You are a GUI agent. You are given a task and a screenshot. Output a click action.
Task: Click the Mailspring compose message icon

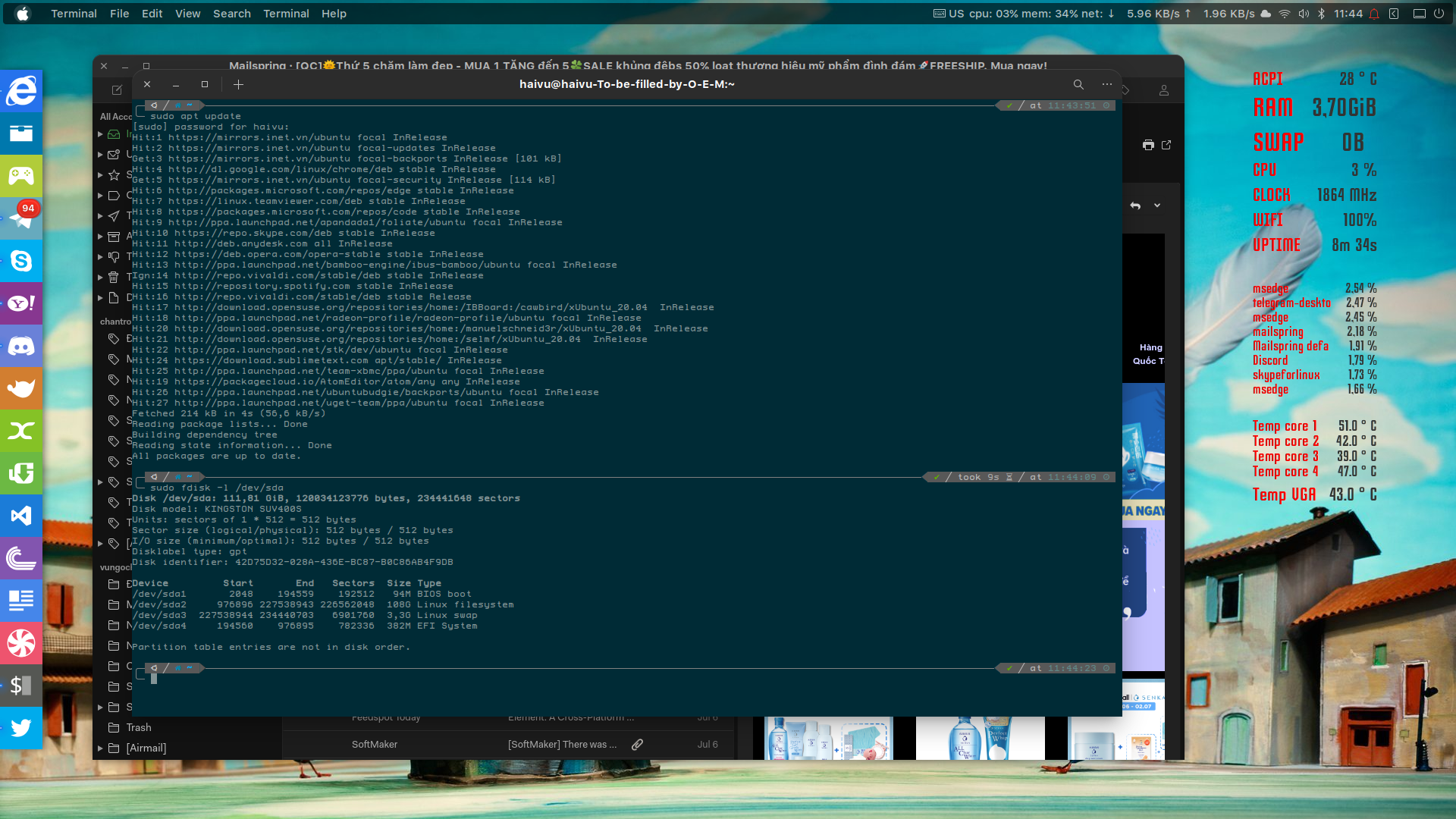(x=117, y=89)
